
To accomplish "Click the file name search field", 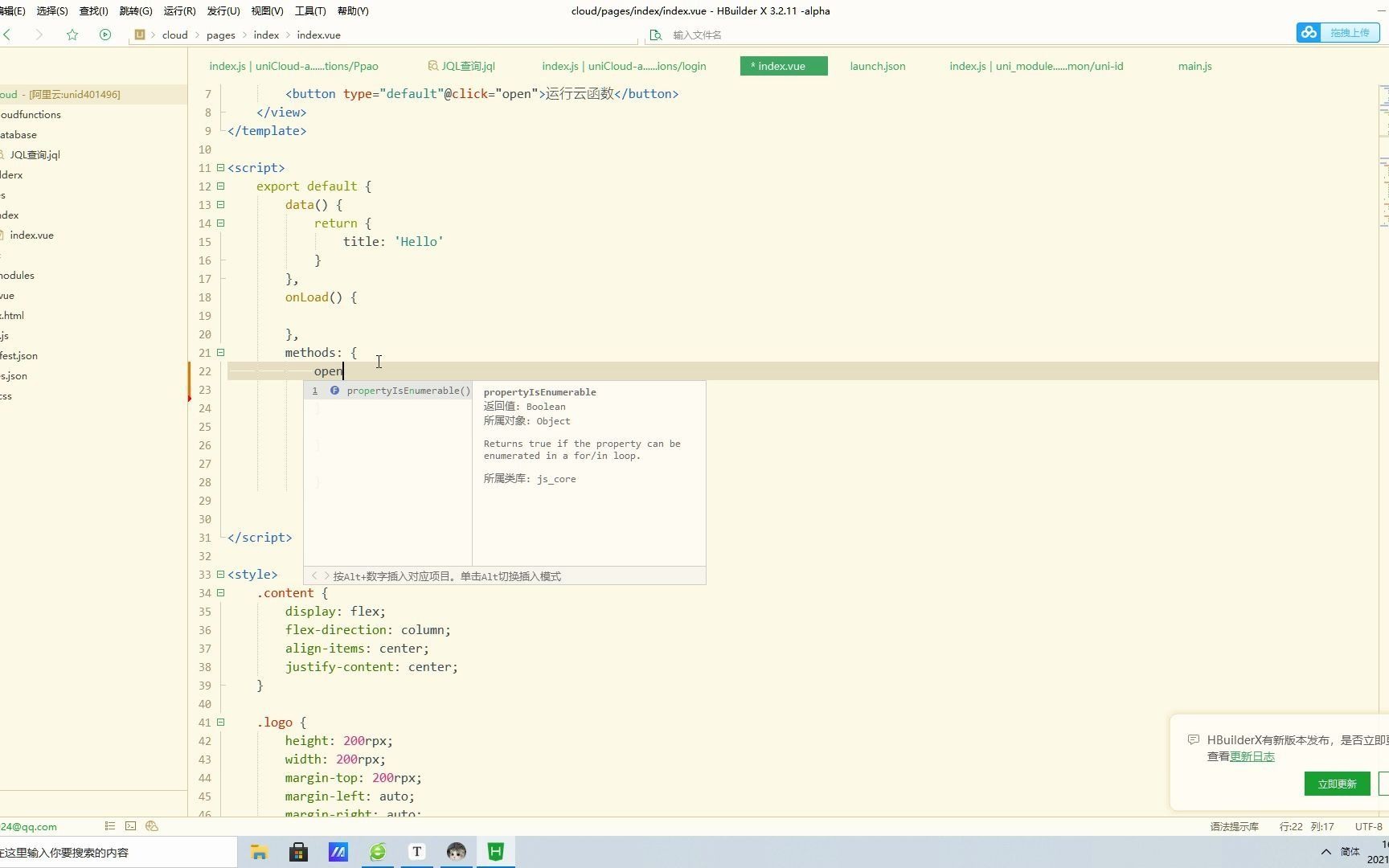I will tap(965, 35).
